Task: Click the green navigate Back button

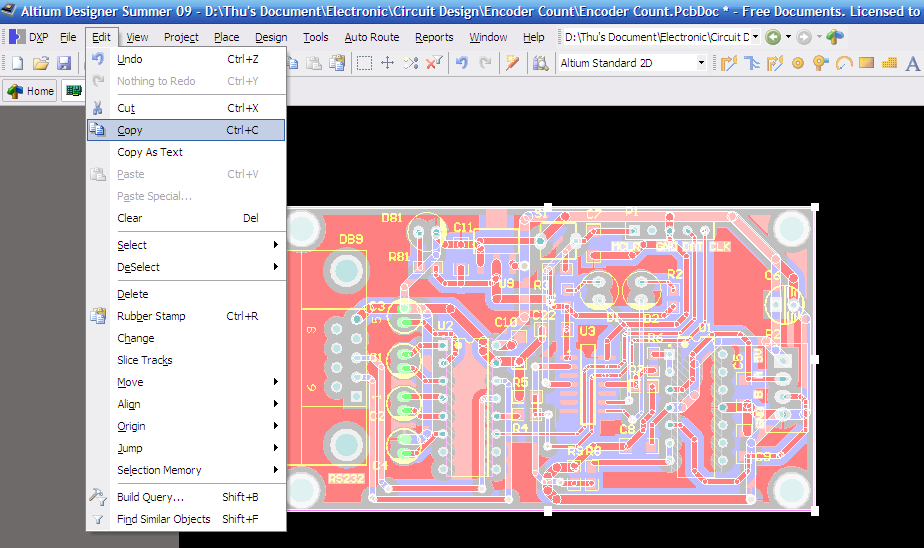Action: [773, 37]
